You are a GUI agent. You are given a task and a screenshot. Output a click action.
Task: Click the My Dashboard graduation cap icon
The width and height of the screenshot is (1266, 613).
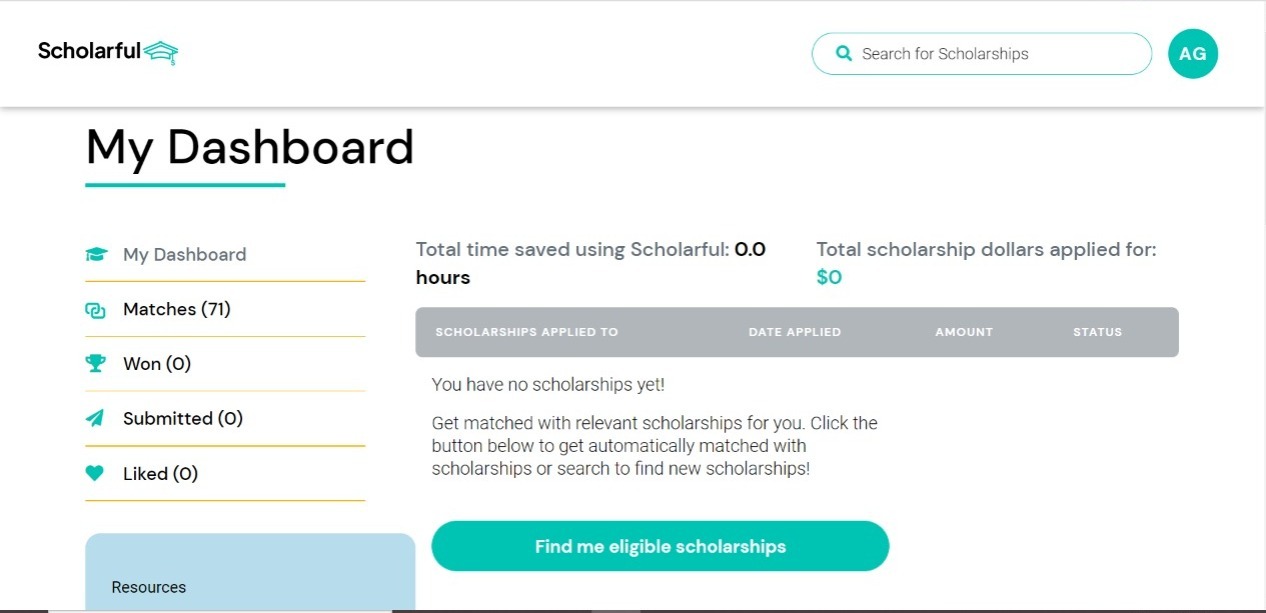(x=96, y=255)
